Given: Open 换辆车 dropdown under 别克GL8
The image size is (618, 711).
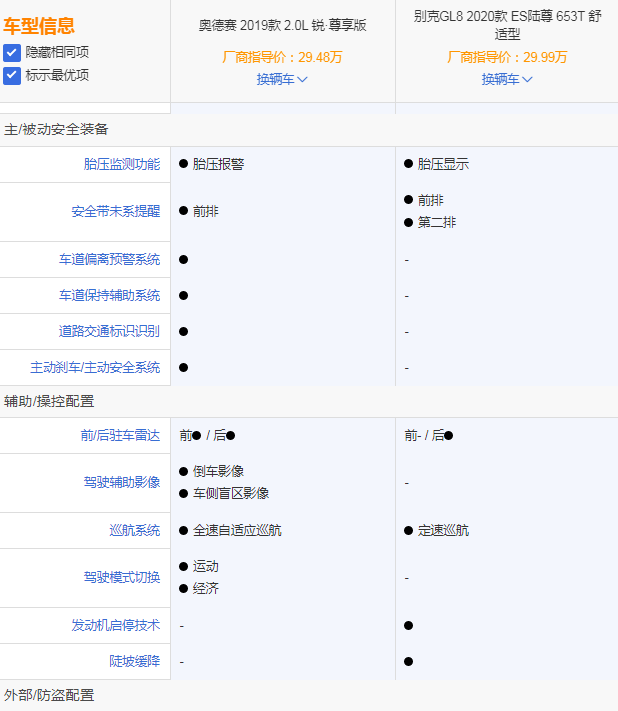Looking at the screenshot, I should click(x=507, y=79).
